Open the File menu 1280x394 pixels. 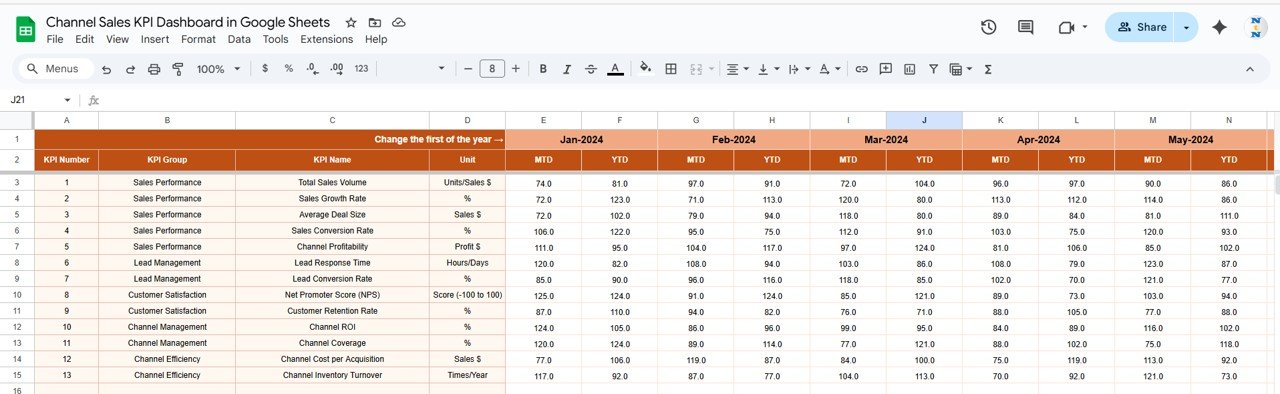(55, 39)
